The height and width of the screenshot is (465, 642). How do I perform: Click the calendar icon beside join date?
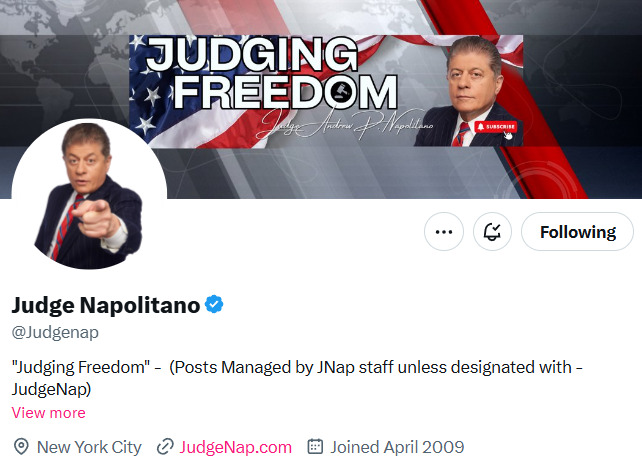(315, 447)
